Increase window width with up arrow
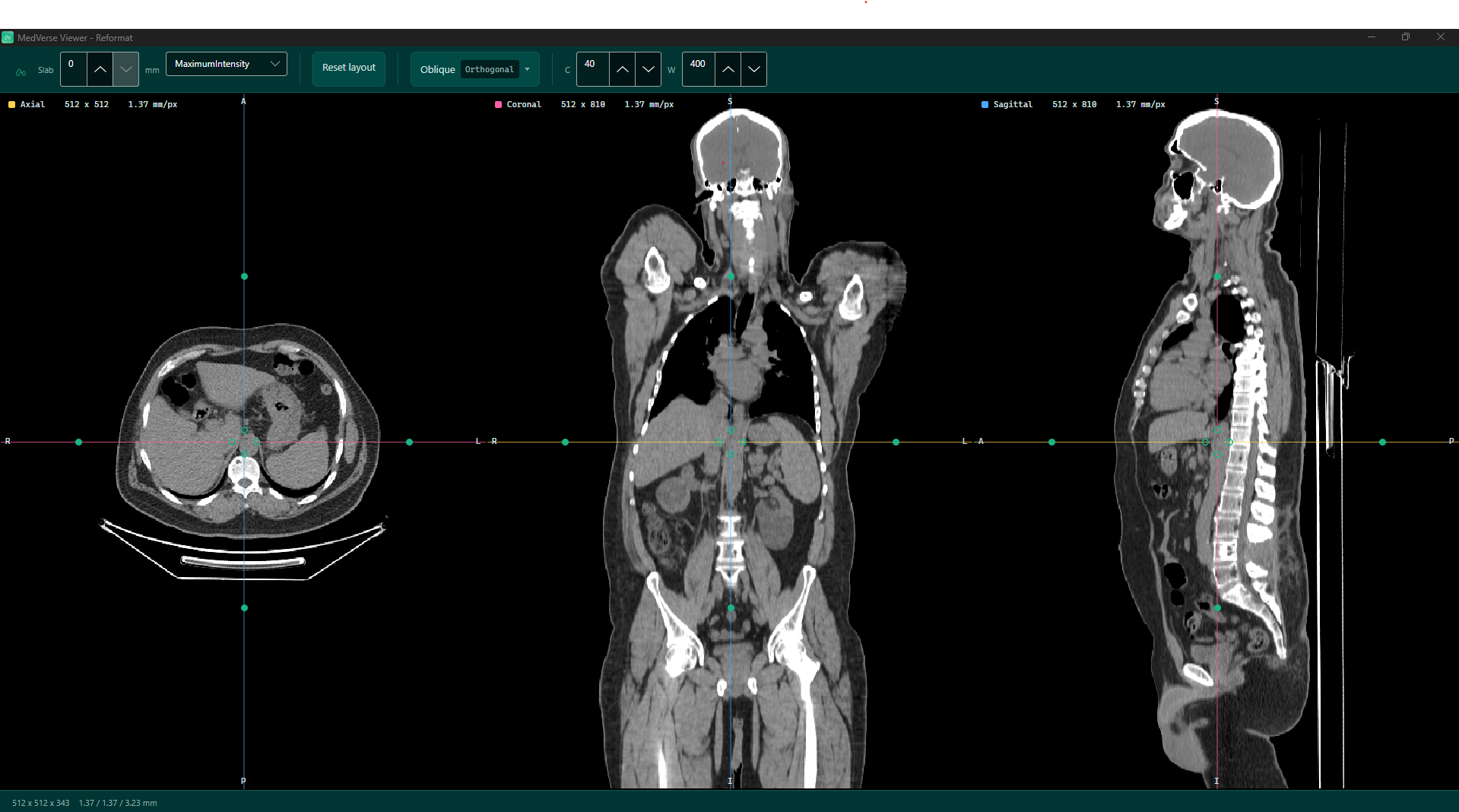Image resolution: width=1459 pixels, height=812 pixels. point(728,69)
